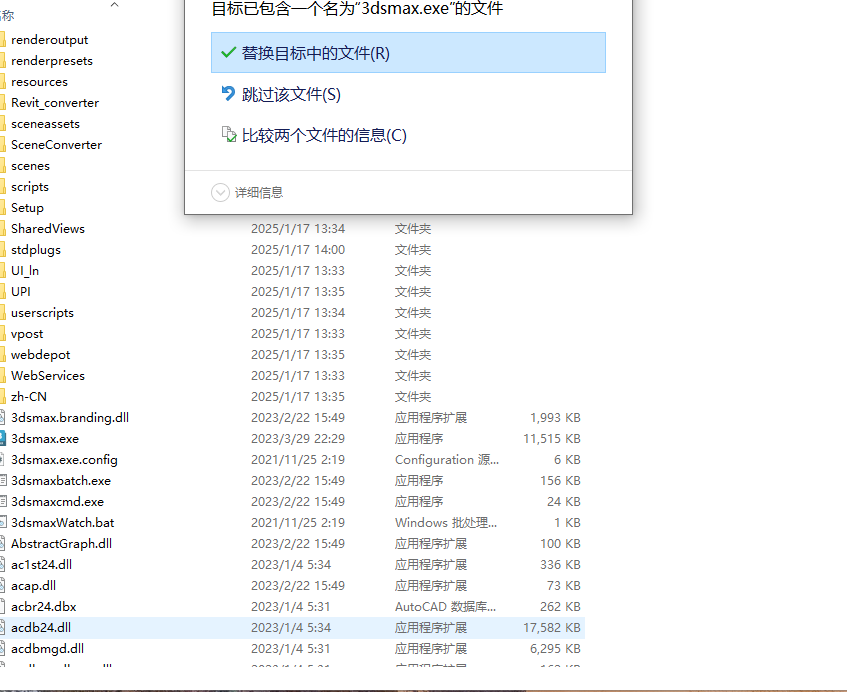
Task: Click the 1,993 KB size value
Action: click(x=555, y=418)
